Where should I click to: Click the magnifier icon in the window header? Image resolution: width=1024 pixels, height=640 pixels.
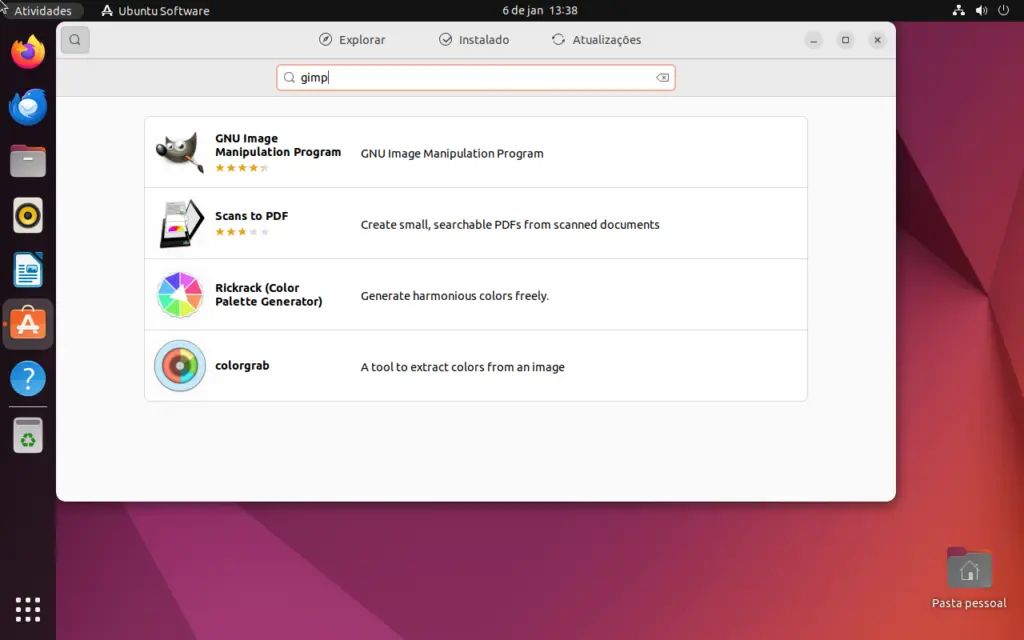pyautogui.click(x=74, y=39)
